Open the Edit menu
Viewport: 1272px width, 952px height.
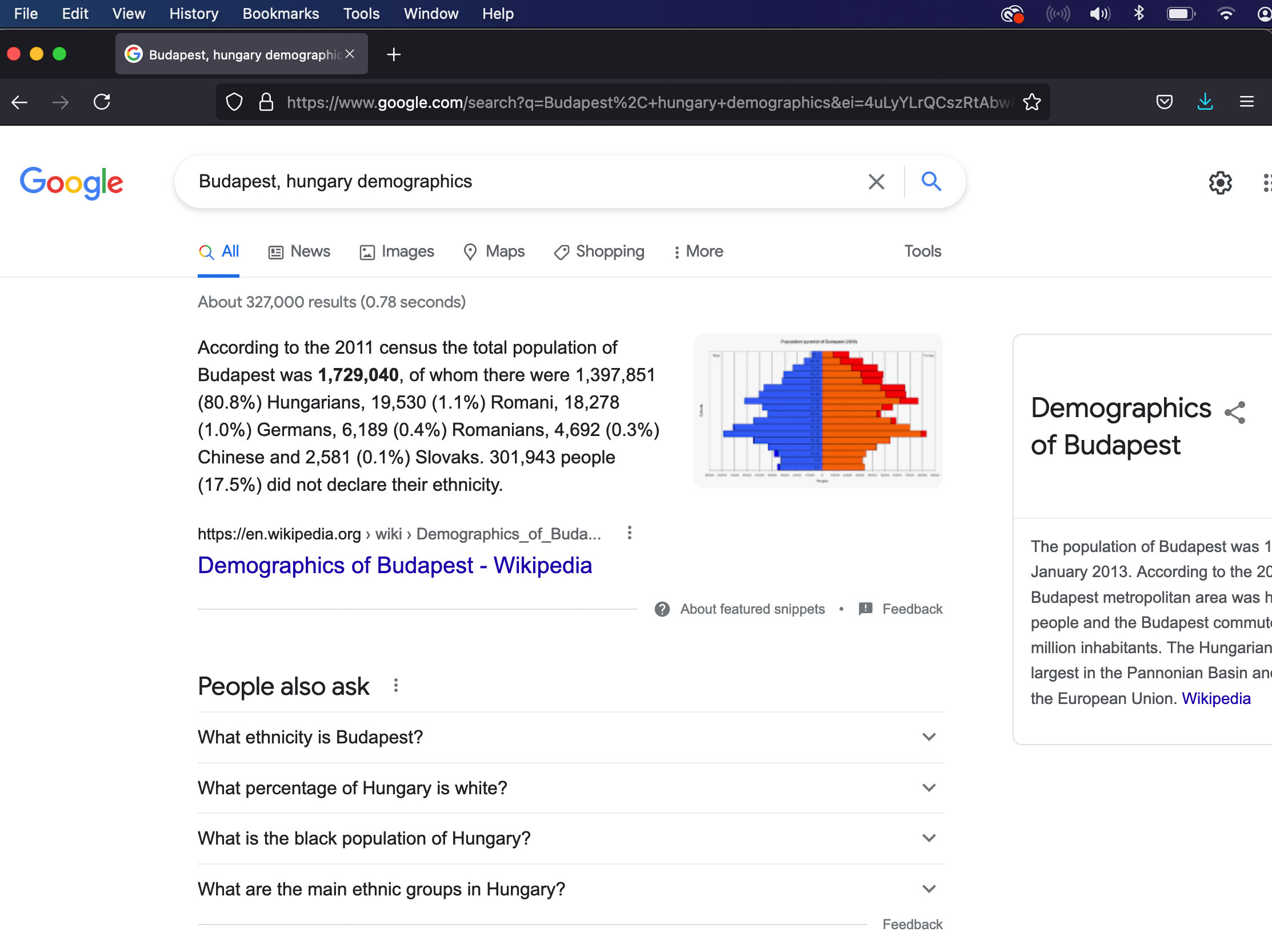pyautogui.click(x=75, y=14)
